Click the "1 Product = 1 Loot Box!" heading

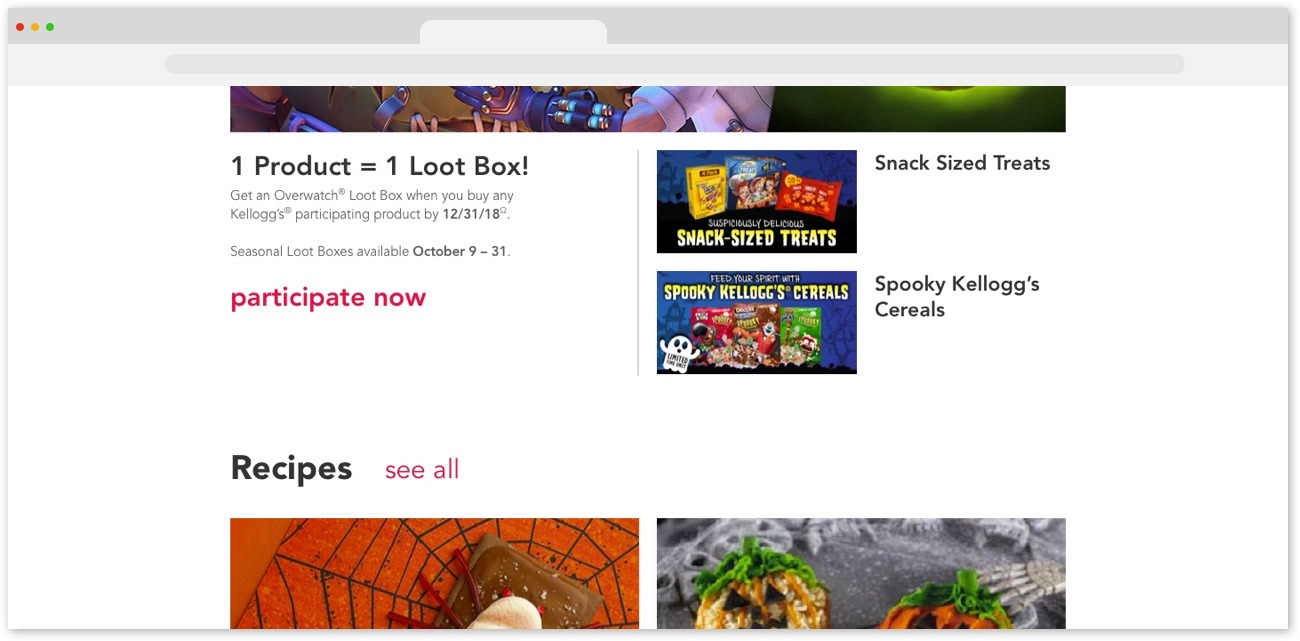click(x=380, y=166)
